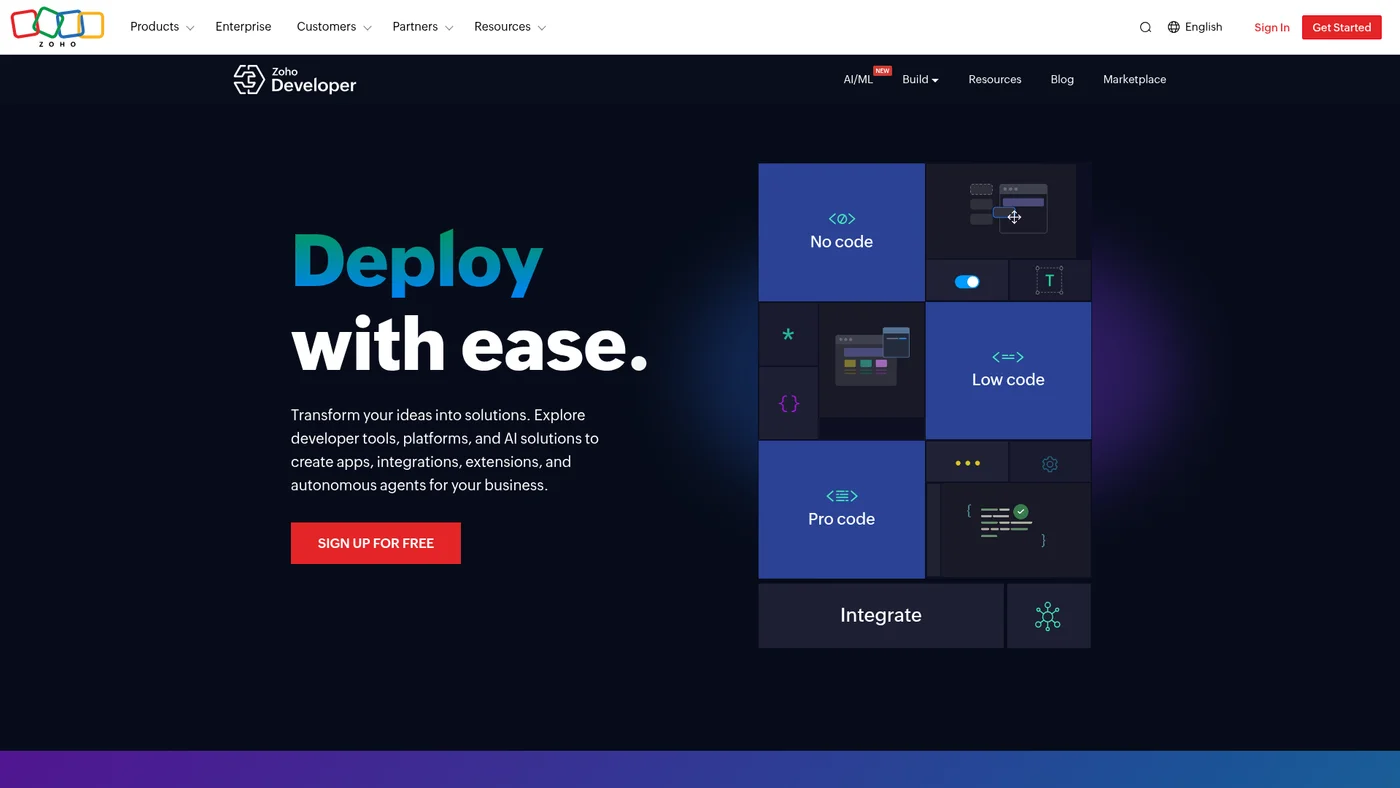Select the No code tile

[842, 232]
